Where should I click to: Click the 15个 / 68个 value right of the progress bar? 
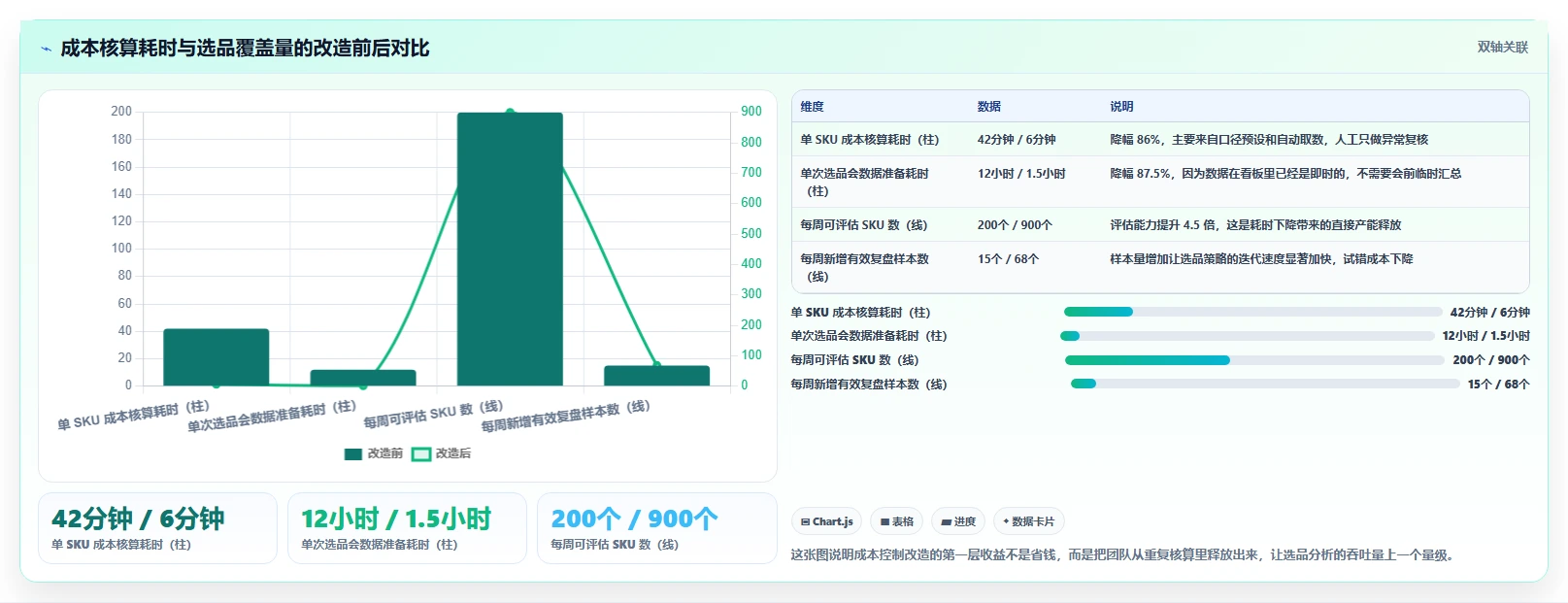tap(1498, 385)
